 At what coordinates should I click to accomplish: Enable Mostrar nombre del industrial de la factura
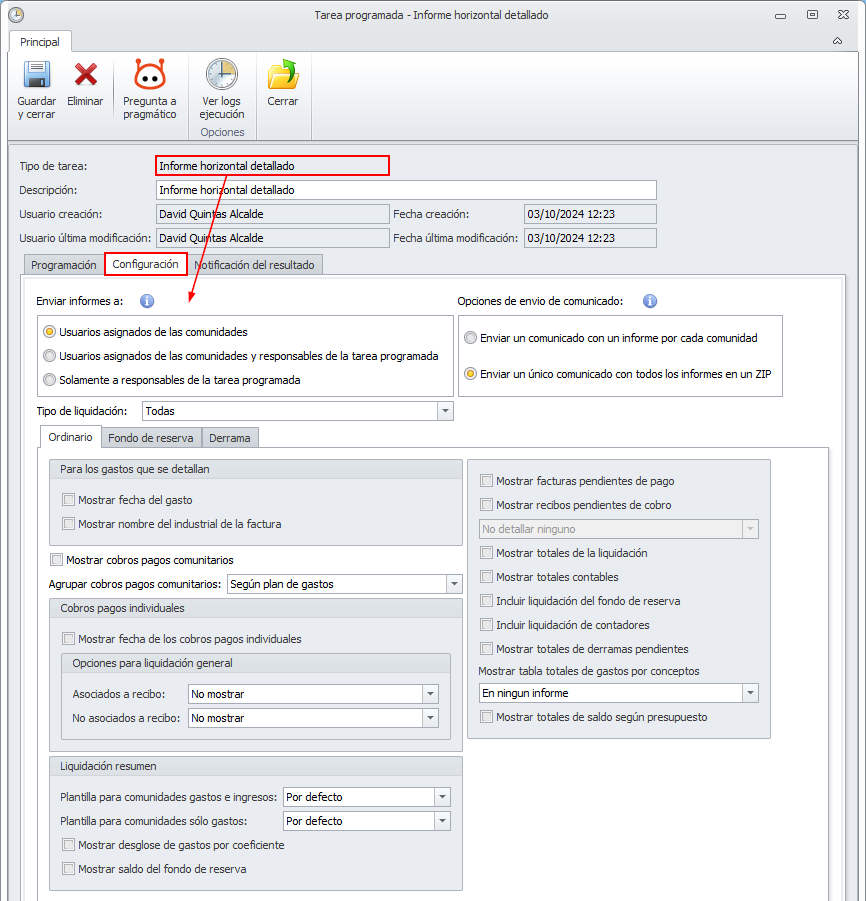pos(68,524)
